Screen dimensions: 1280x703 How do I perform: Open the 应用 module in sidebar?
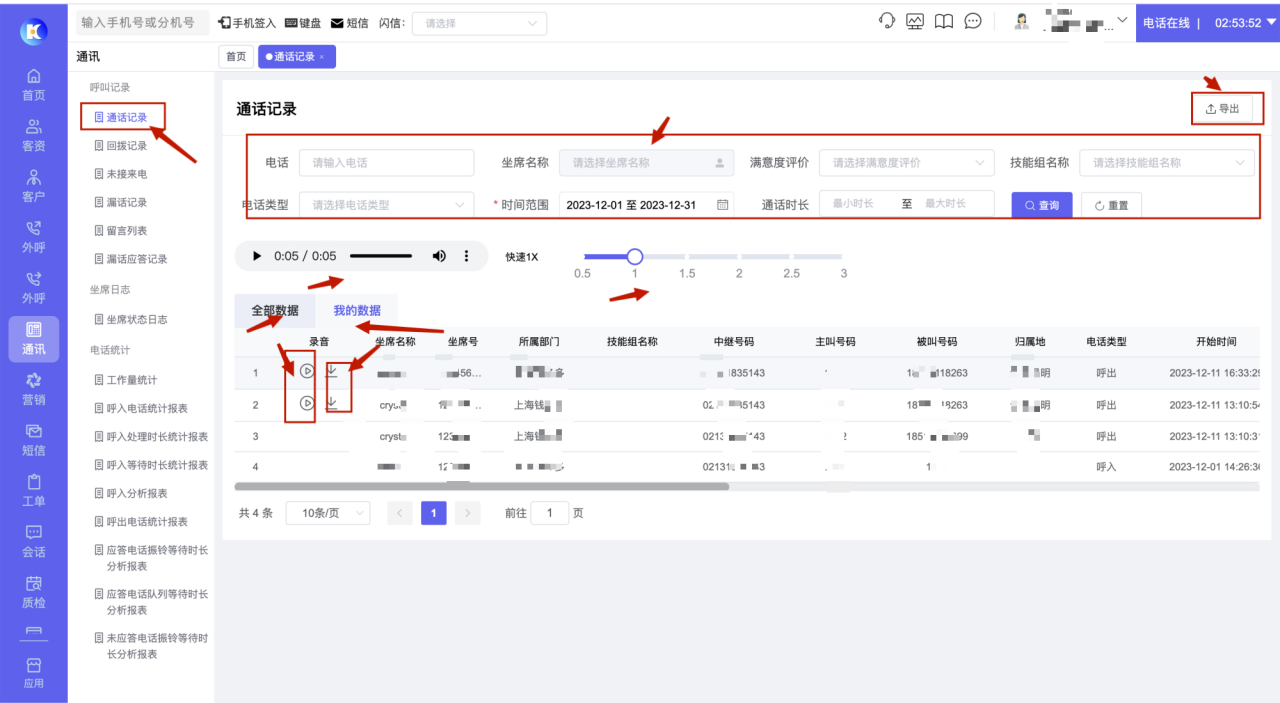point(34,673)
